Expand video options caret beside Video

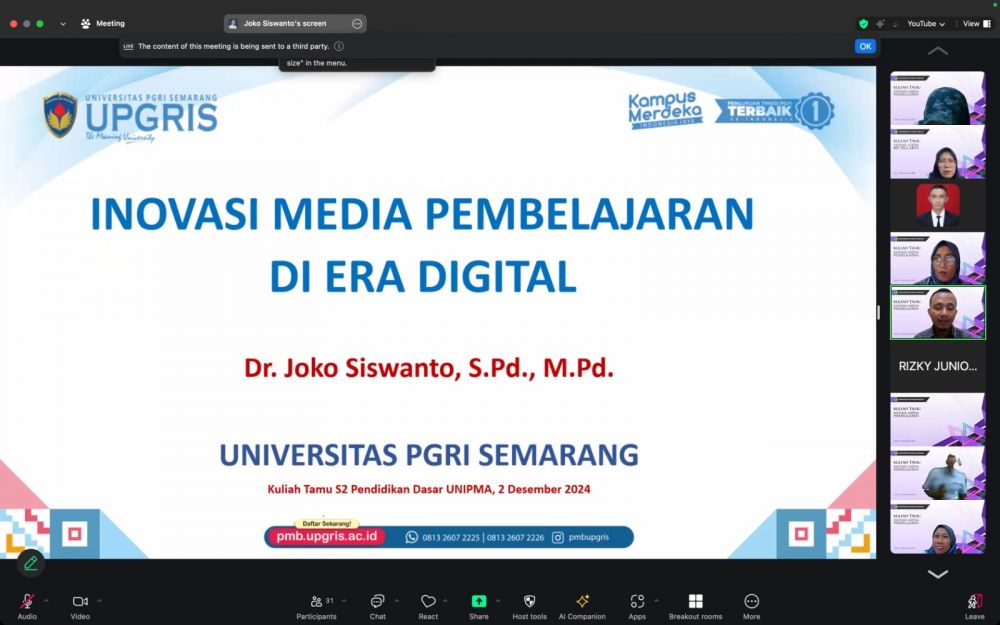[99, 601]
